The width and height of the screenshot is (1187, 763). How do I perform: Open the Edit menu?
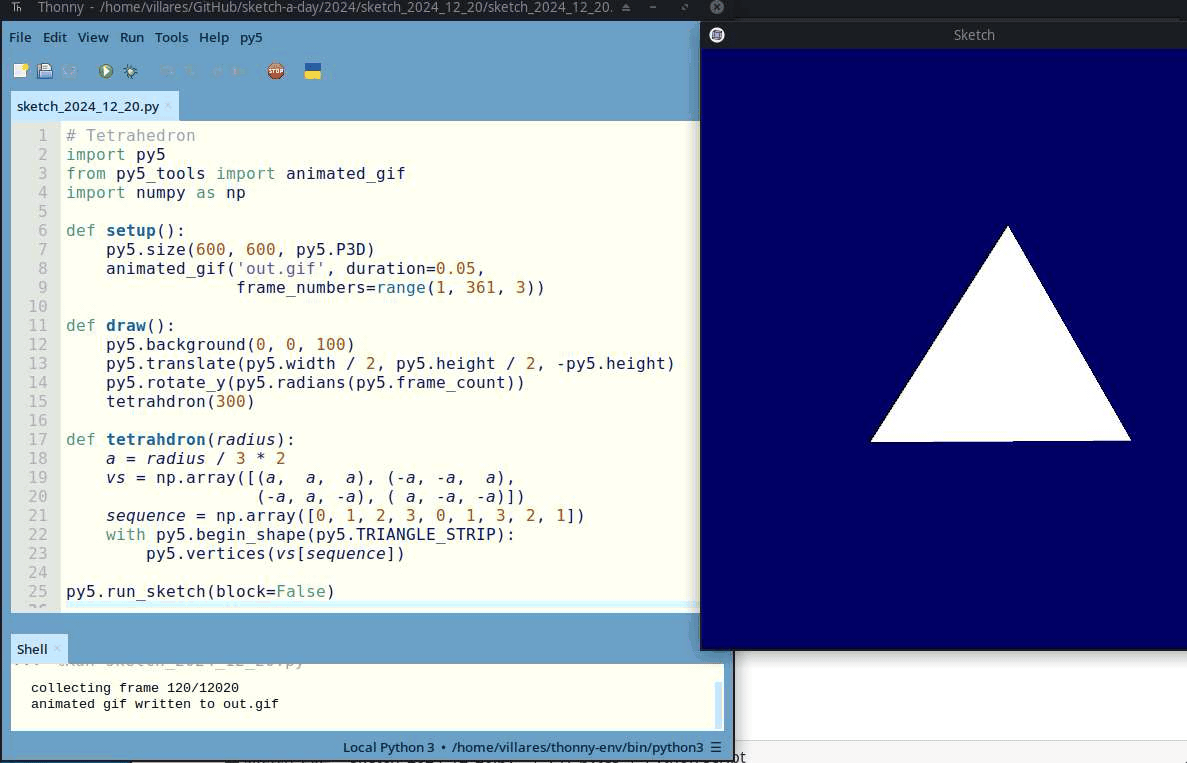(x=54, y=37)
